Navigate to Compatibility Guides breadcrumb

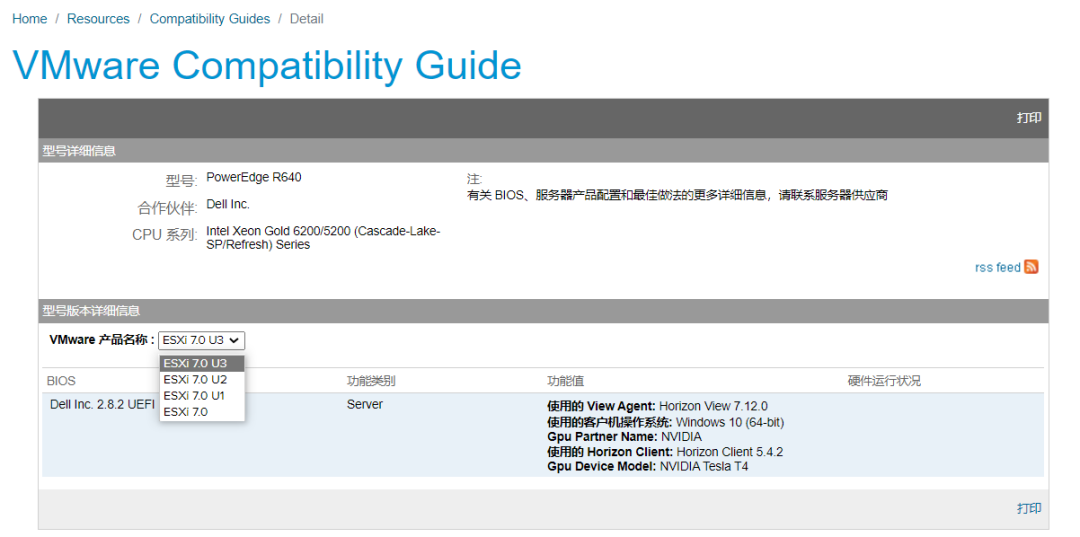click(x=210, y=19)
